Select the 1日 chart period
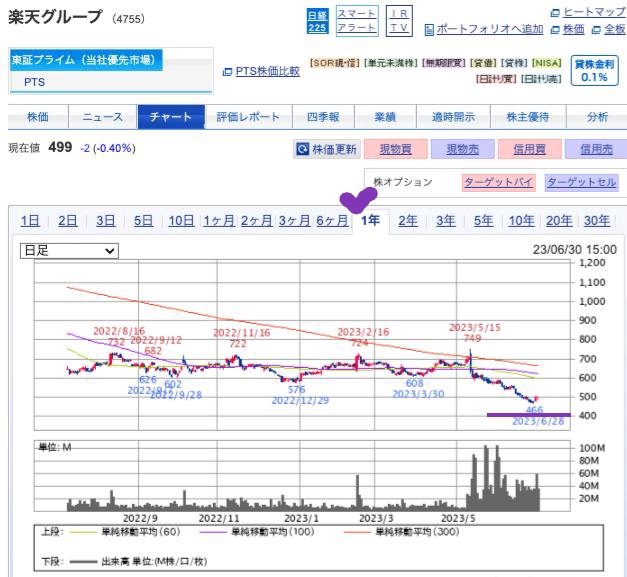This screenshot has width=627, height=577. 30,220
